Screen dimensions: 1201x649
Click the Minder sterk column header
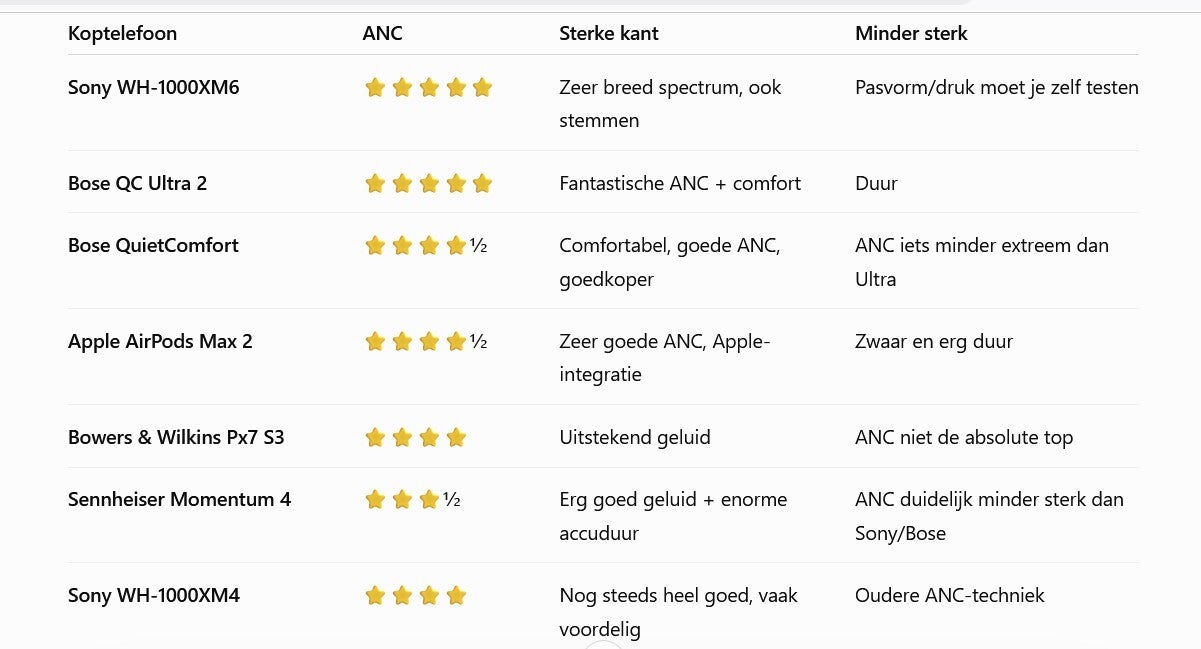(x=911, y=34)
